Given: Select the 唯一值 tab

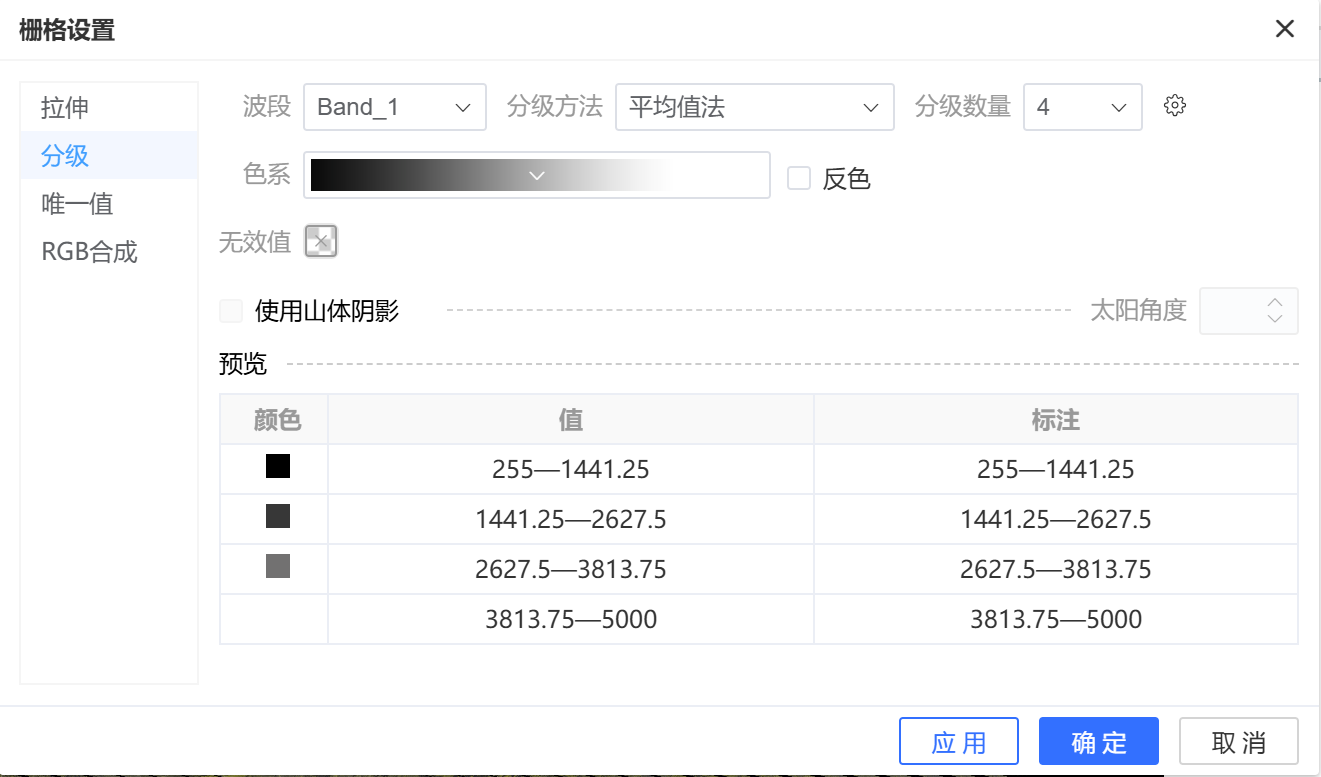Looking at the screenshot, I should pos(77,204).
